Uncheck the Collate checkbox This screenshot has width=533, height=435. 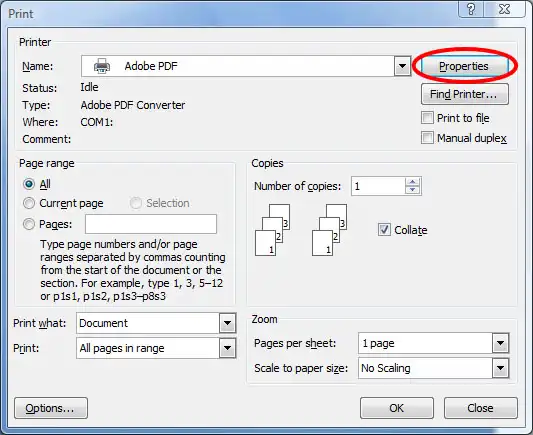[384, 230]
